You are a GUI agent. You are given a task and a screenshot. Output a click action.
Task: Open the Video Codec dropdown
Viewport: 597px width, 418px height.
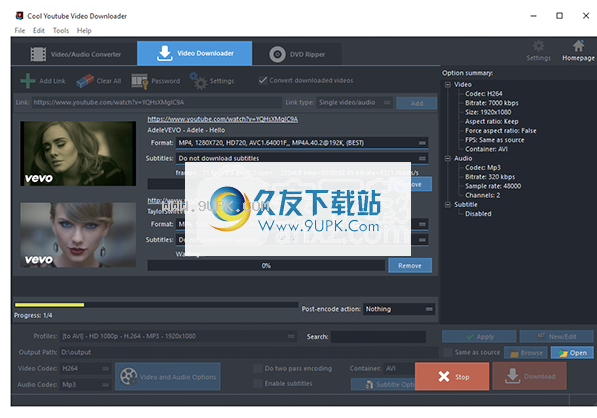tap(86, 369)
